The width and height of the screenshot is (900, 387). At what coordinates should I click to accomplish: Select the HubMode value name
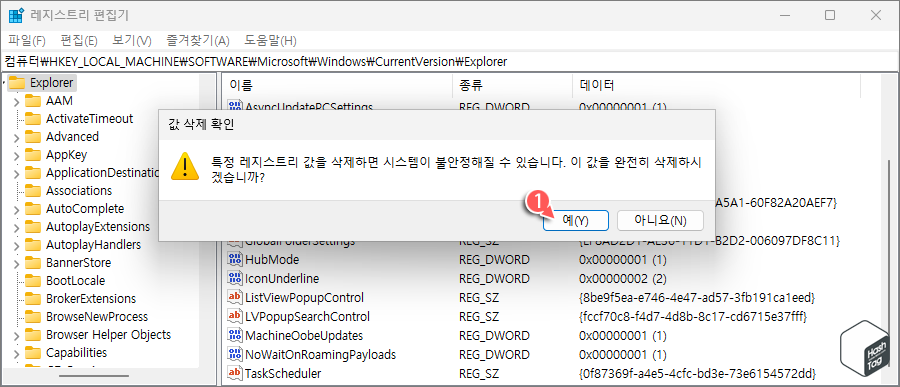(272, 260)
